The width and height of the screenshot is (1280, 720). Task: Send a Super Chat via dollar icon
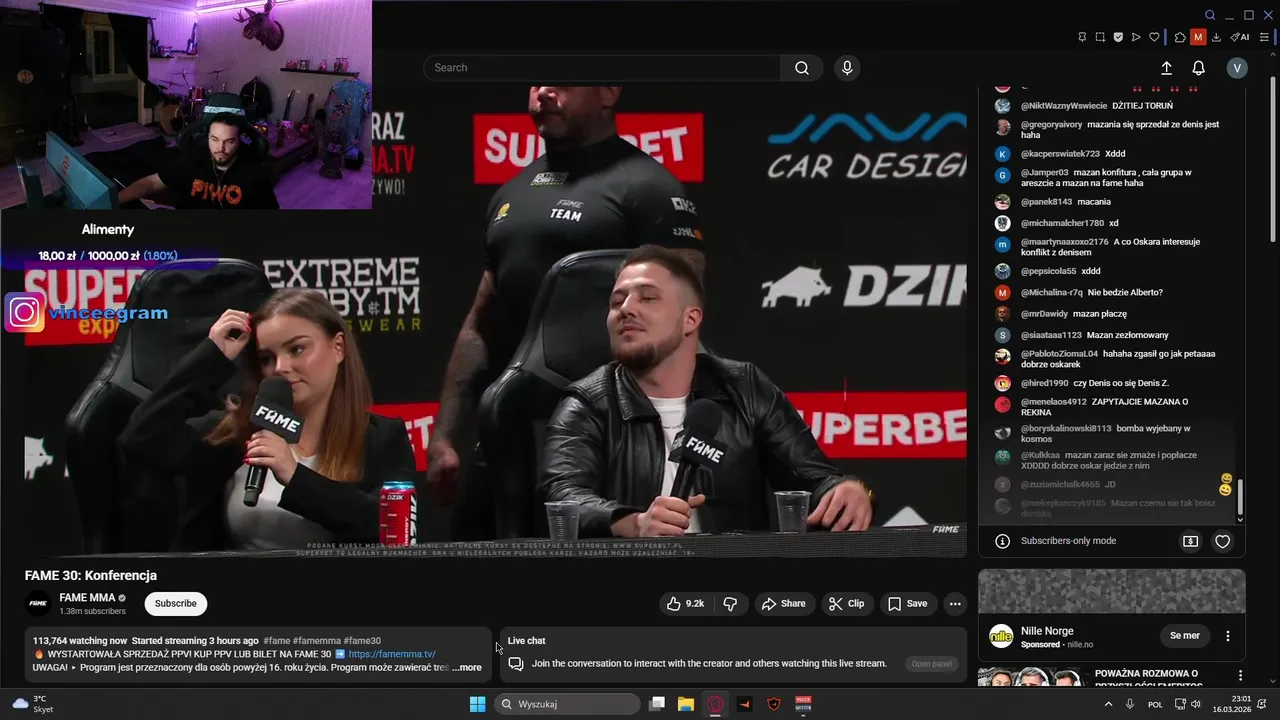pos(1190,541)
